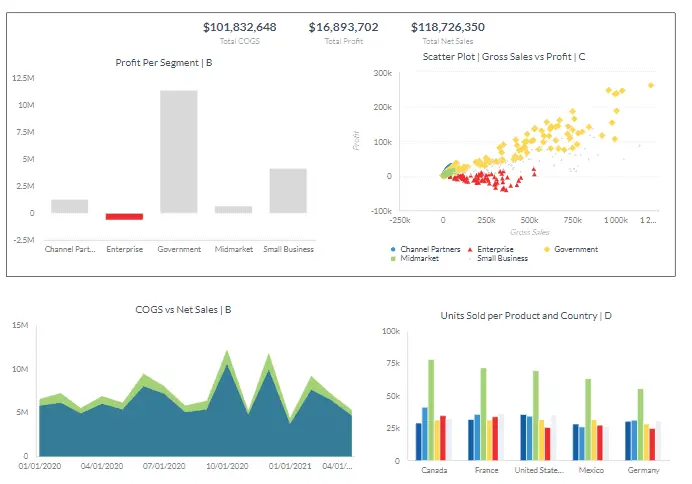Click the Germany label under units chart
This screenshot has width=692, height=484.
click(643, 470)
